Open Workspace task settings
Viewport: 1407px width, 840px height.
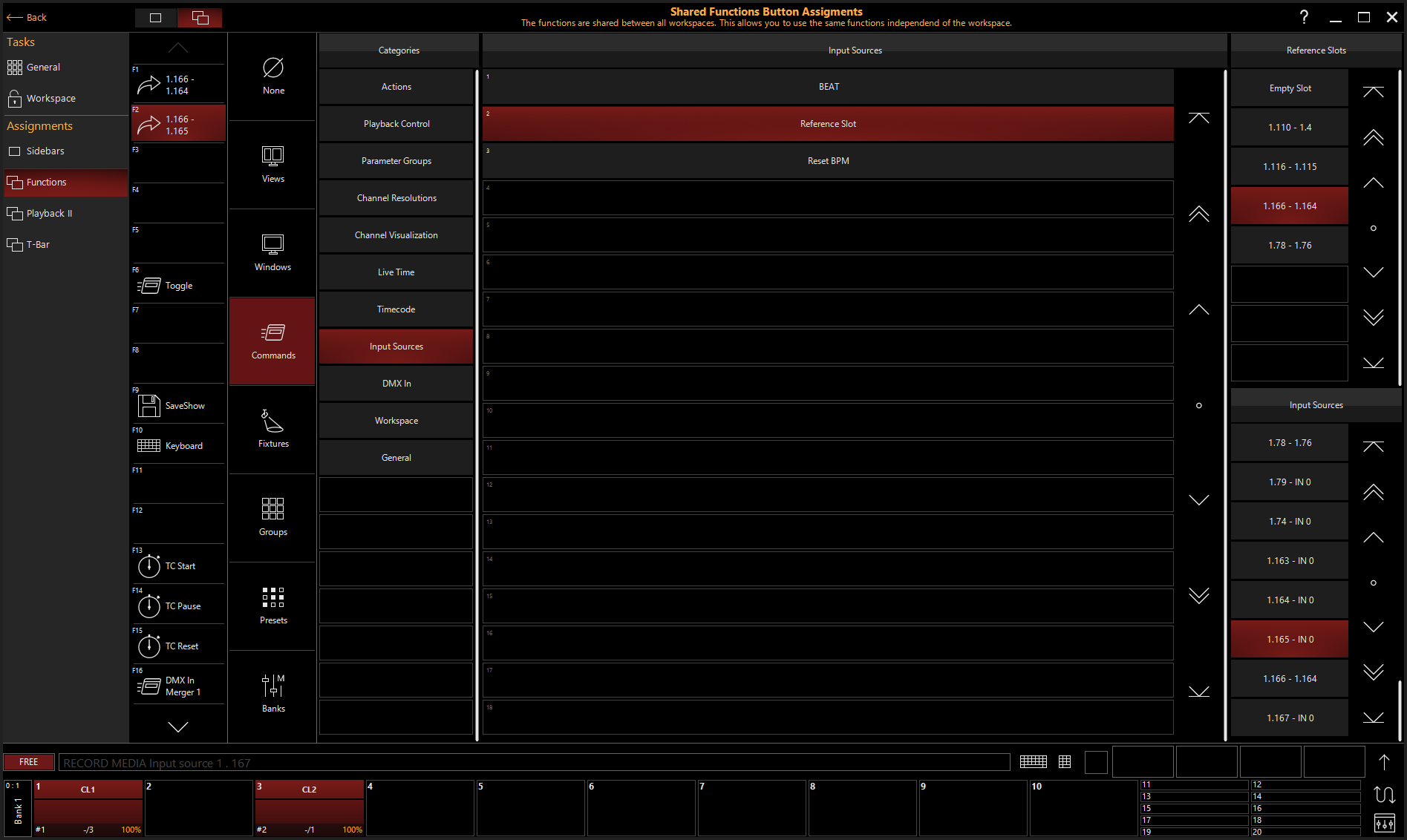click(65, 98)
